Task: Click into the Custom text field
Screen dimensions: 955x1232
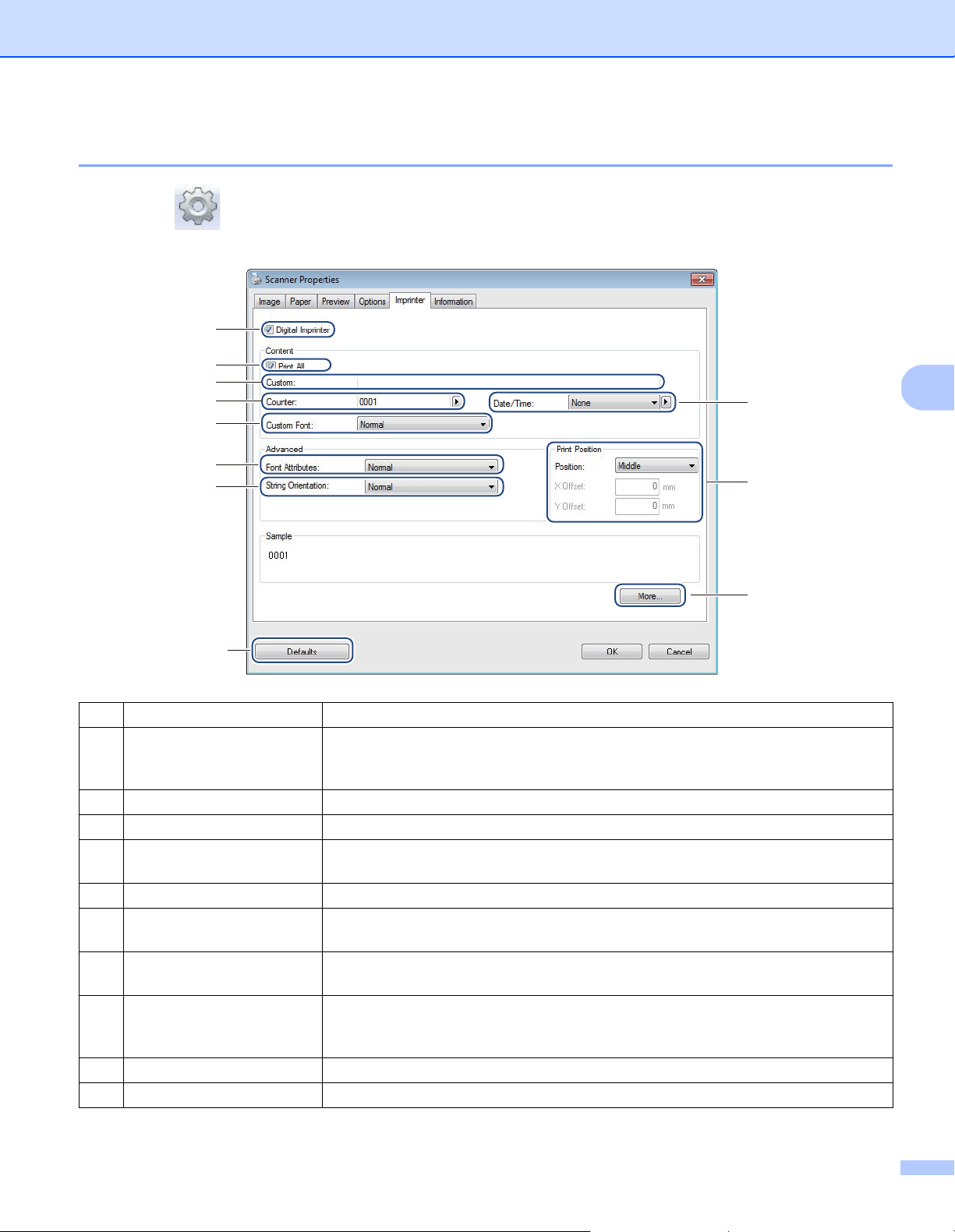Action: 510,382
